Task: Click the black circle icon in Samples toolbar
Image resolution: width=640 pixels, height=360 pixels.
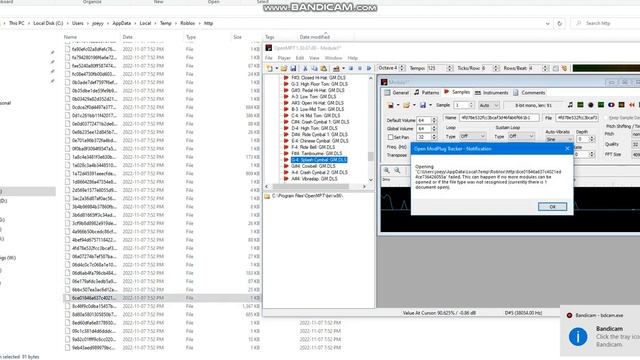Action: 591,105
